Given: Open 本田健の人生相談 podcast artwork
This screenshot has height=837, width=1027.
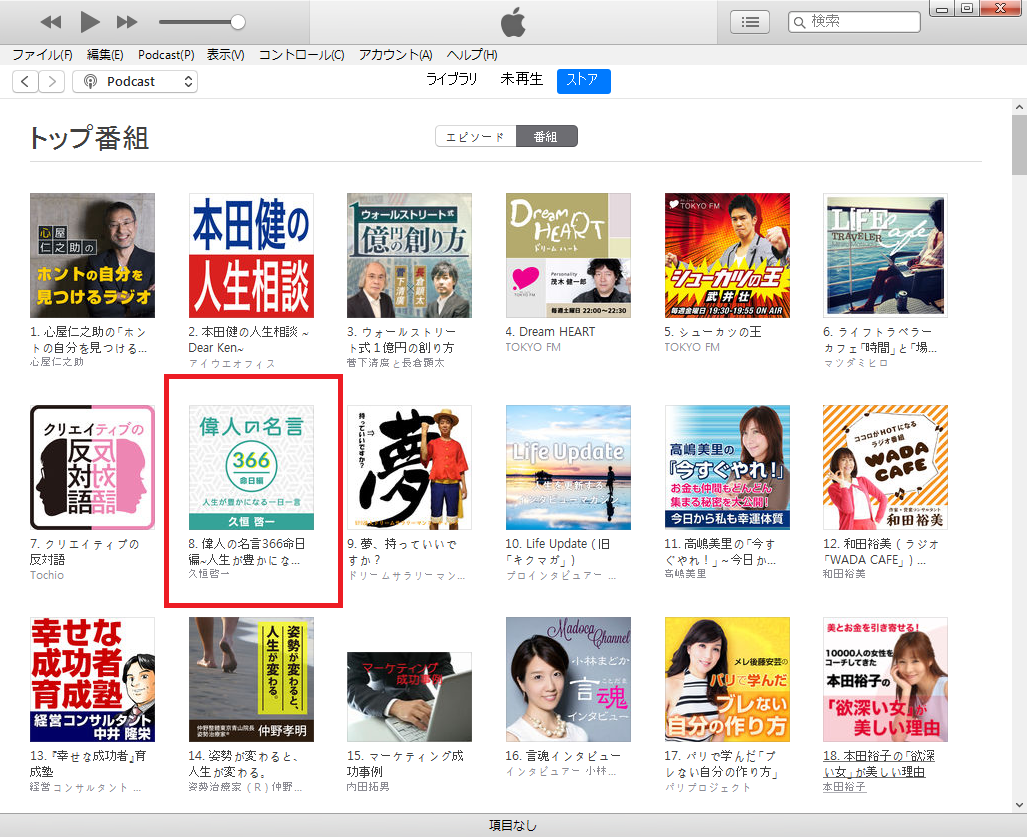Looking at the screenshot, I should coord(252,255).
